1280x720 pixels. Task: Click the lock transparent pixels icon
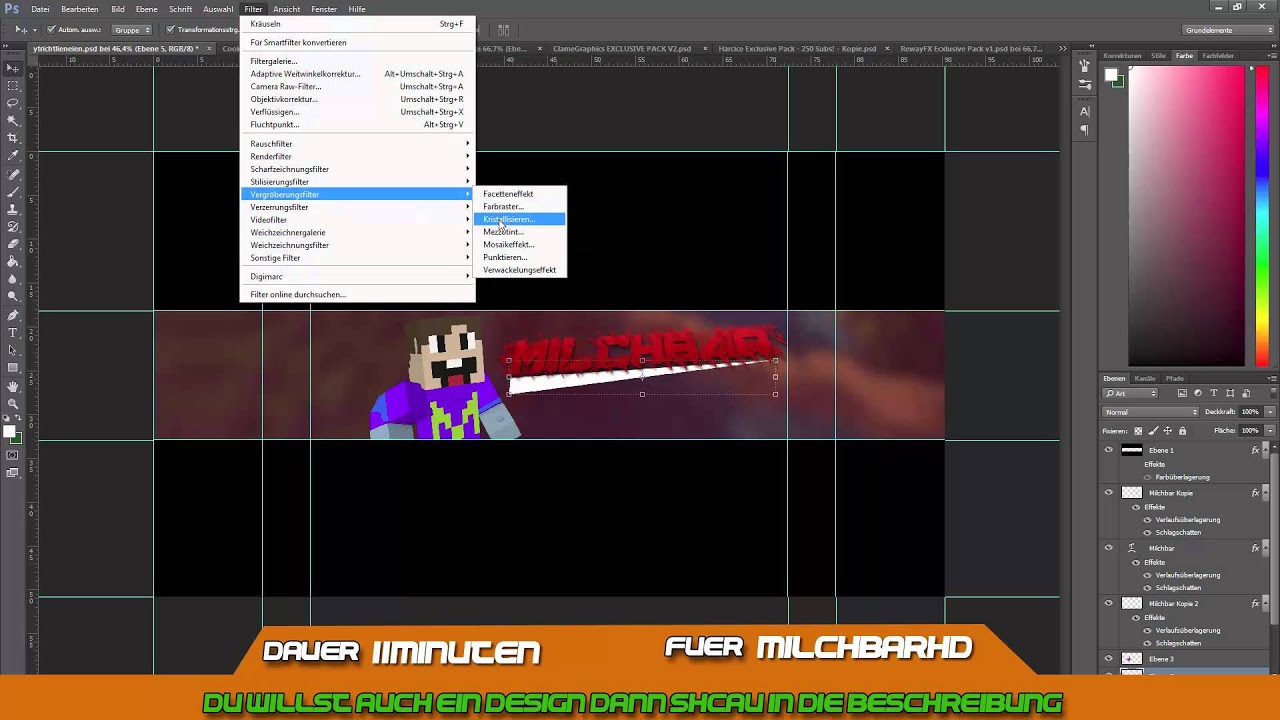point(1138,431)
